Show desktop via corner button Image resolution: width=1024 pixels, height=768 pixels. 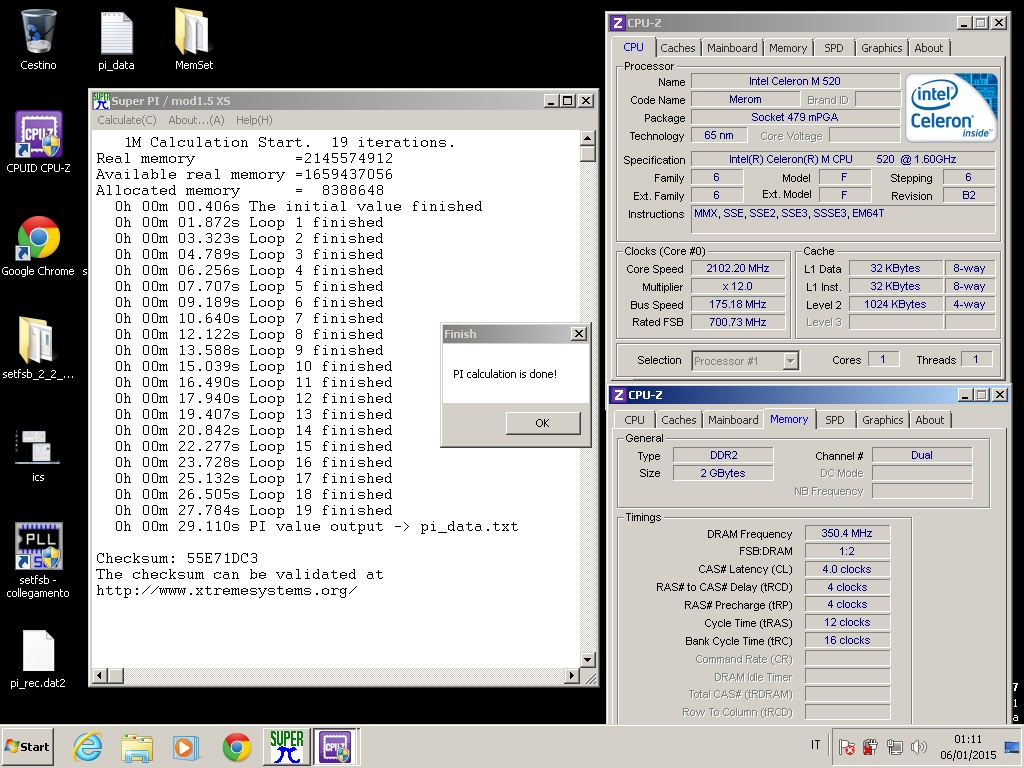[1014, 746]
